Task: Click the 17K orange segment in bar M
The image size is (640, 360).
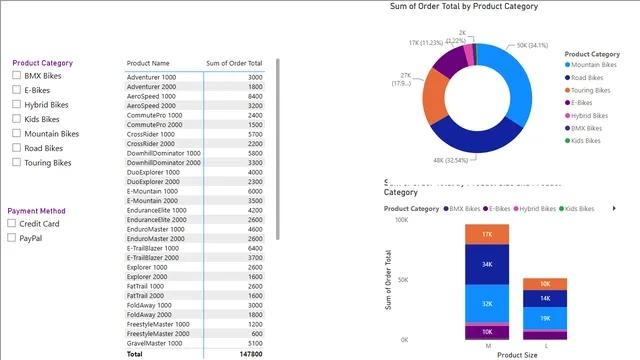Action: point(487,234)
